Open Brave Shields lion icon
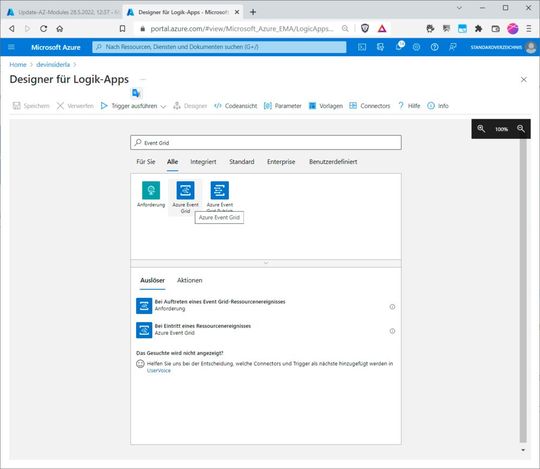 (x=365, y=29)
